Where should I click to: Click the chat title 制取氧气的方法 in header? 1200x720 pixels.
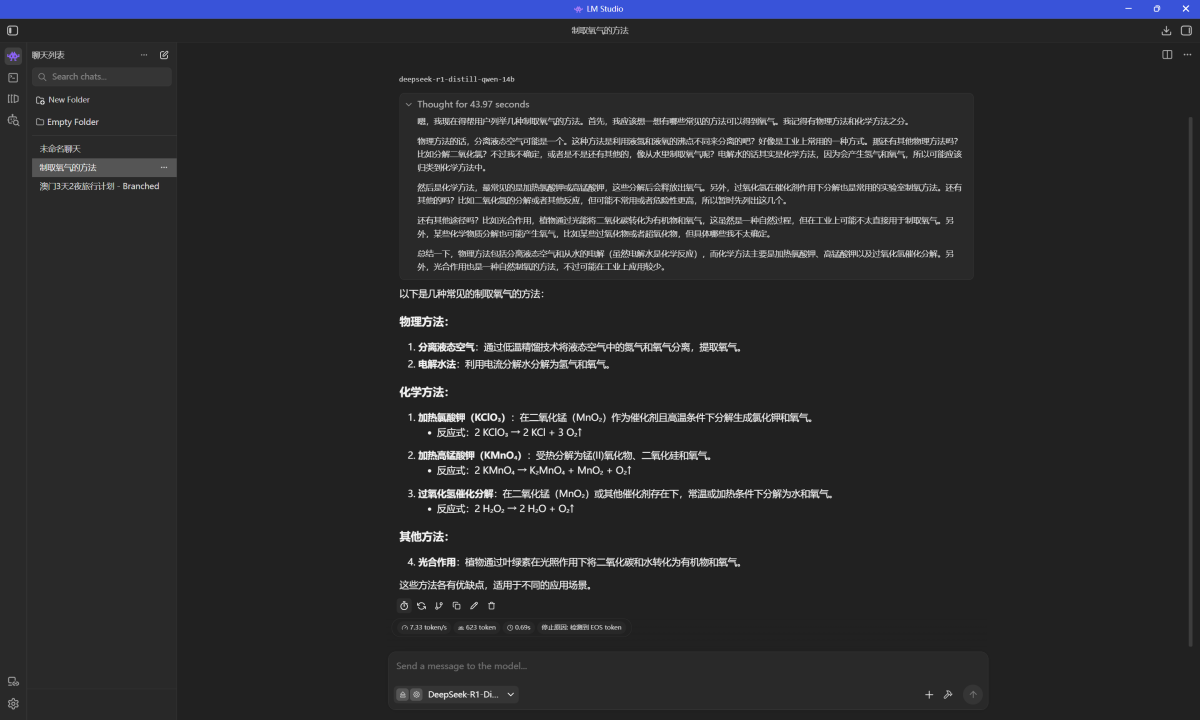[x=600, y=31]
